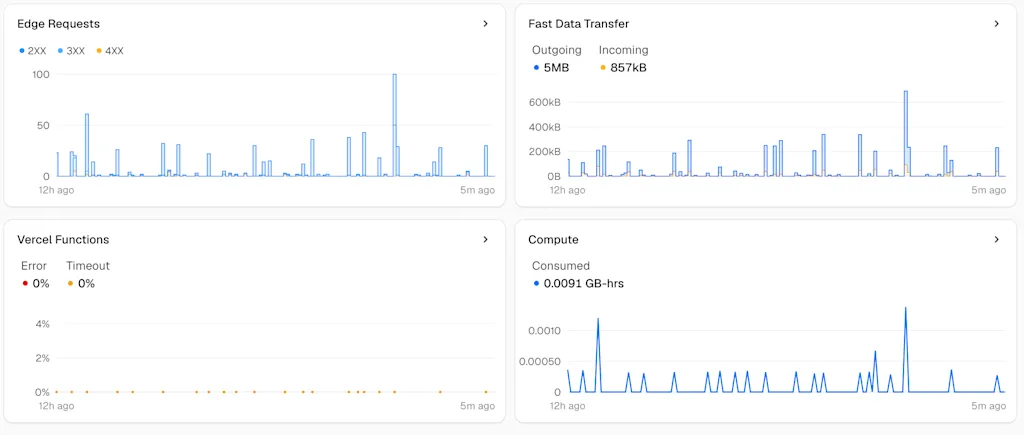Click the Outgoing legend label
The height and width of the screenshot is (435, 1024).
[x=556, y=50]
